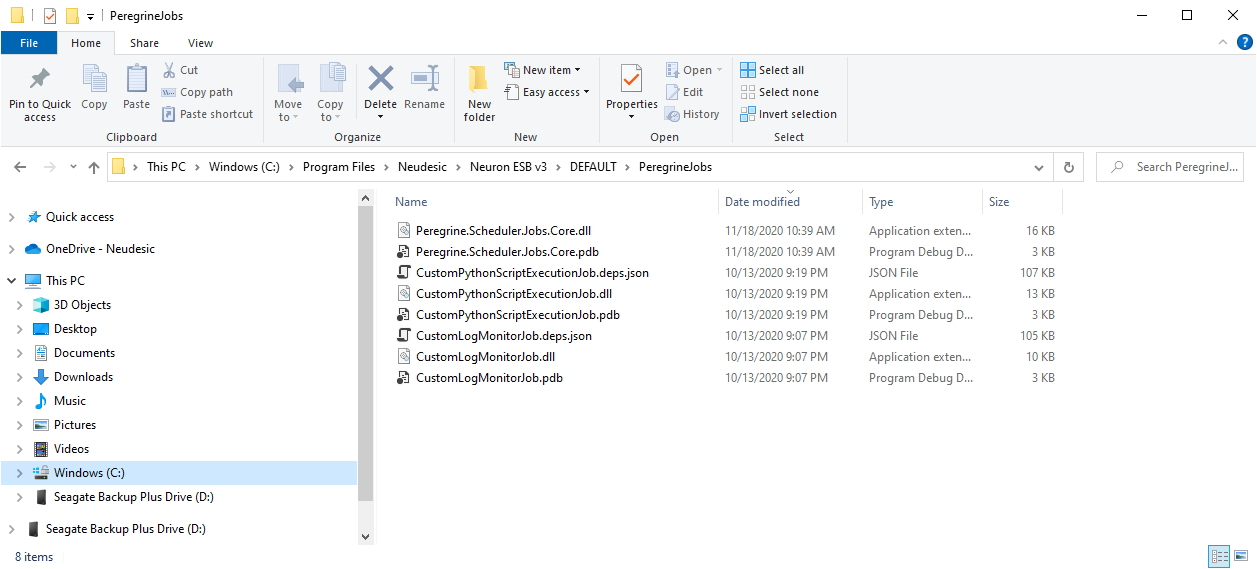The width and height of the screenshot is (1257, 569).
Task: Click the Pin to Quick access icon
Action: point(40,79)
